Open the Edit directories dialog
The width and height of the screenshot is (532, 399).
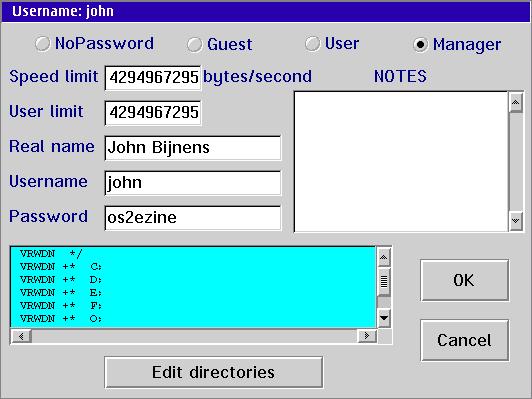pos(214,372)
